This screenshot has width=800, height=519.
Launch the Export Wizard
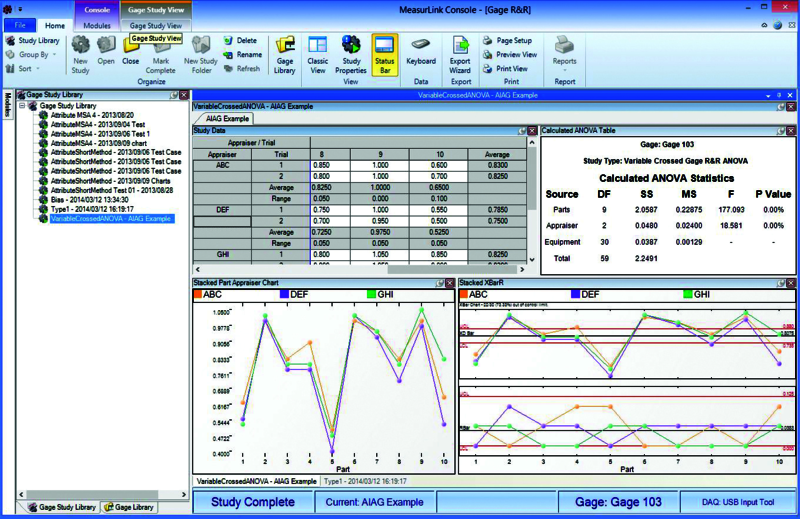[x=460, y=55]
